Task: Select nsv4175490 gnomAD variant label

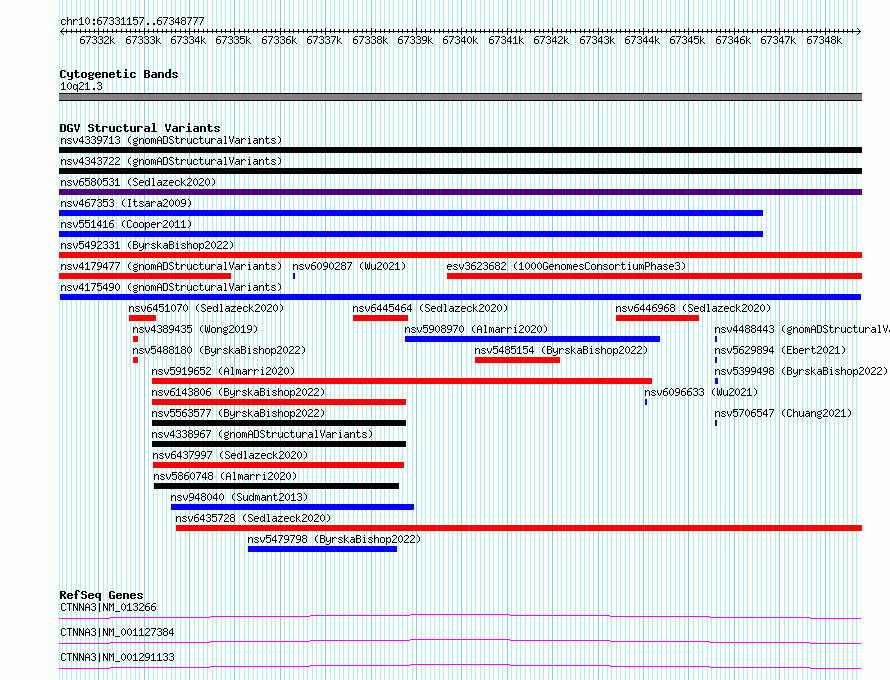Action: [171, 287]
